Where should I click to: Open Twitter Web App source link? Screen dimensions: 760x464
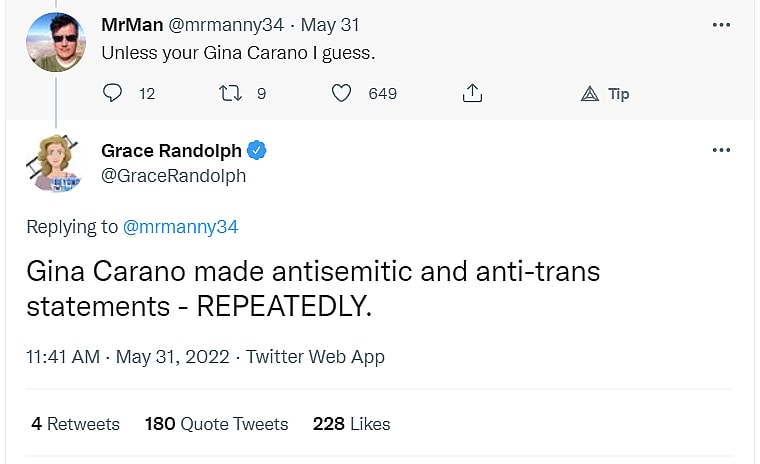315,356
